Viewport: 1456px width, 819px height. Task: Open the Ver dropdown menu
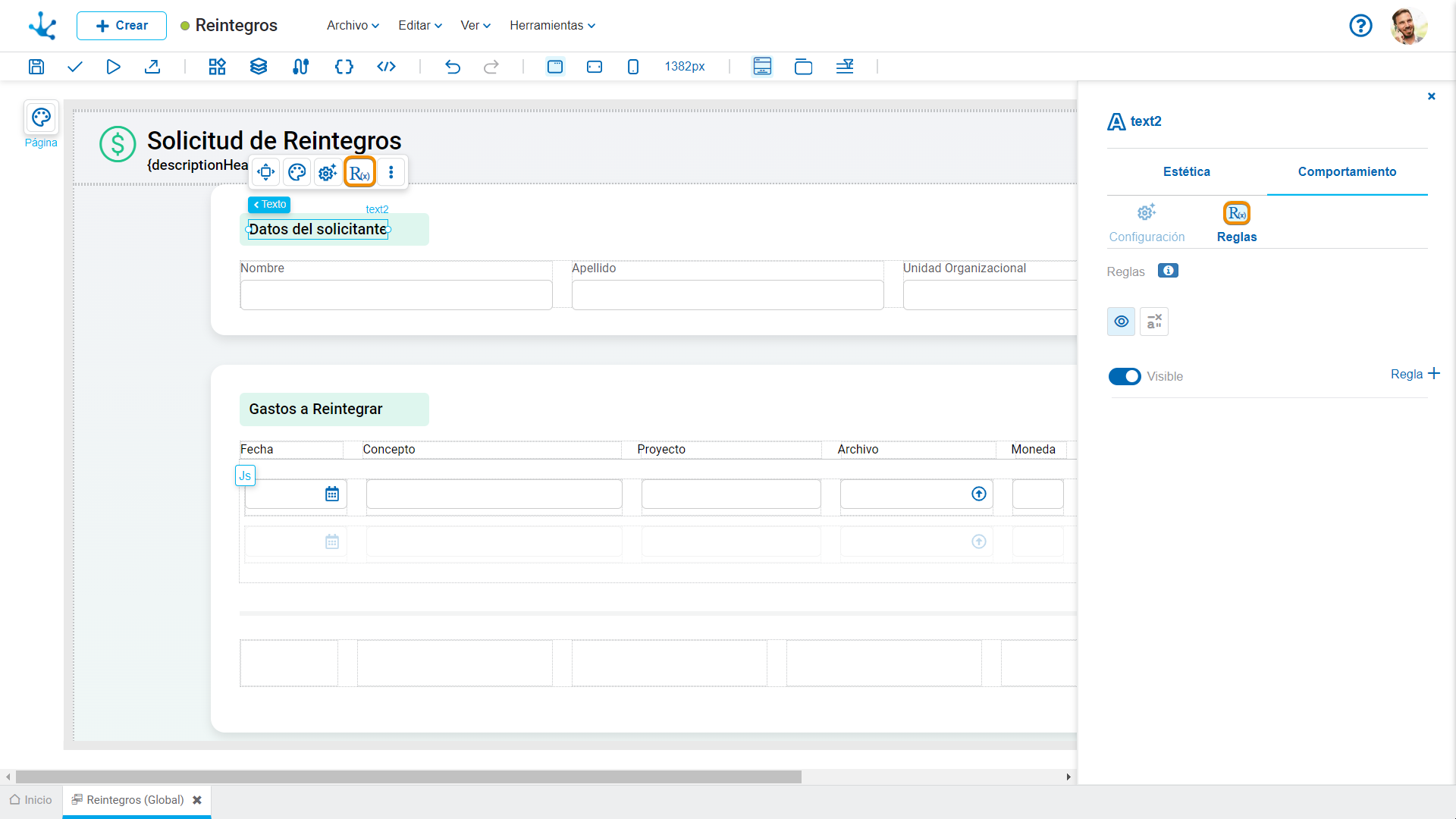pos(473,25)
